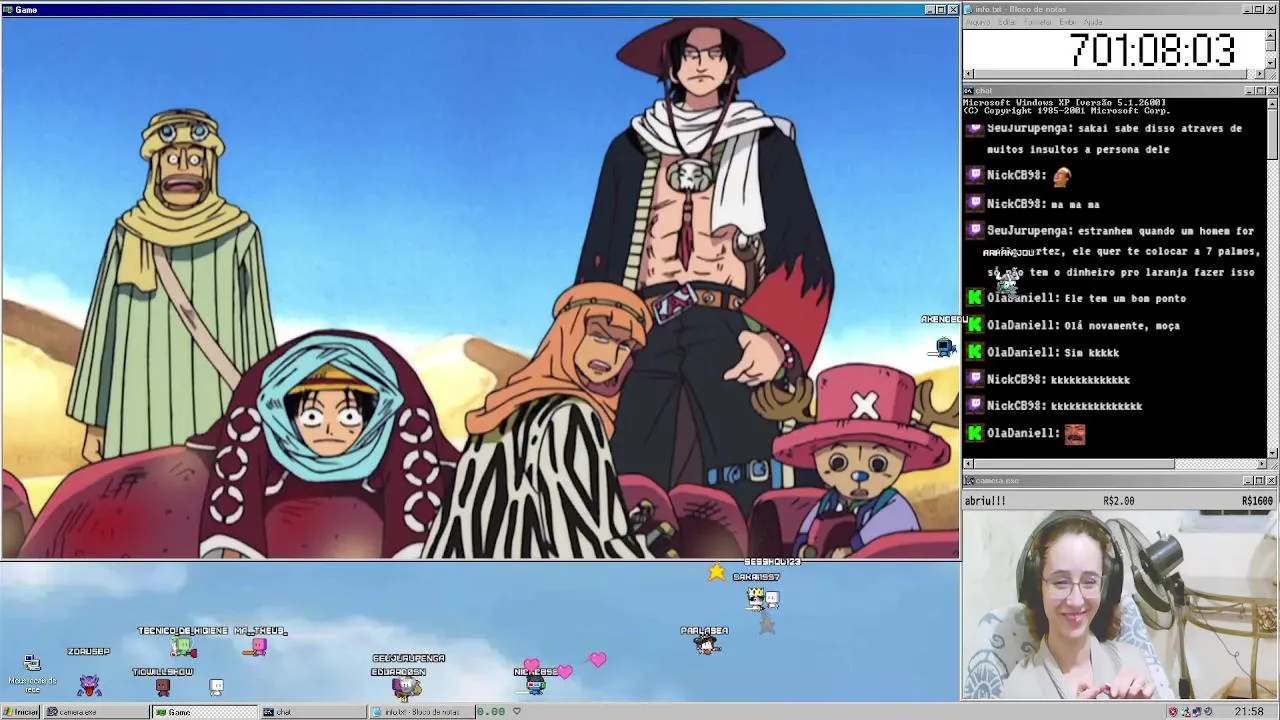This screenshot has height=720, width=1280.
Task: Open the Formatar menu in Bloco de notas
Action: [x=1038, y=22]
